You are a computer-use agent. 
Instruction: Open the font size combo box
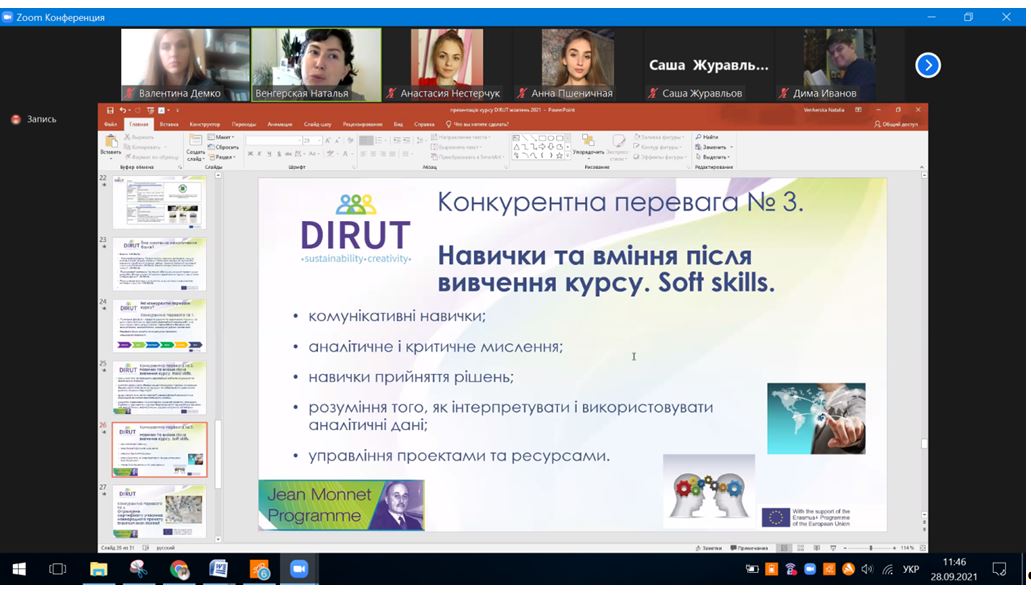pos(312,140)
